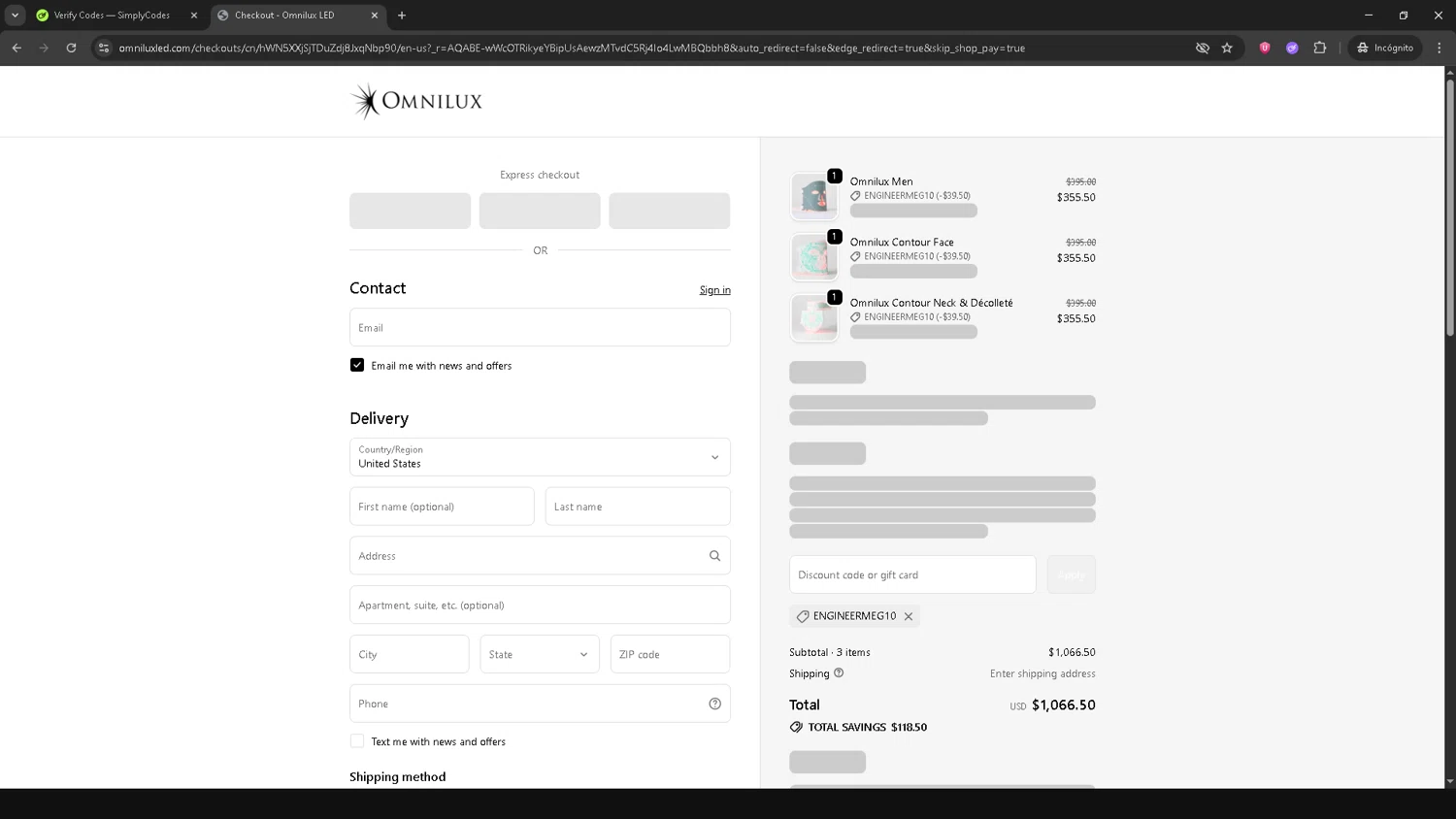
Task: Click the Last name field
Action: point(638,507)
